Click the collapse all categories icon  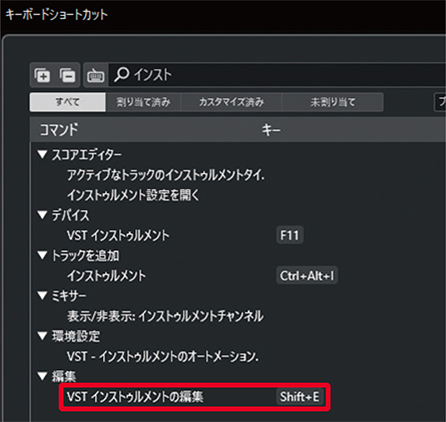[x=68, y=75]
